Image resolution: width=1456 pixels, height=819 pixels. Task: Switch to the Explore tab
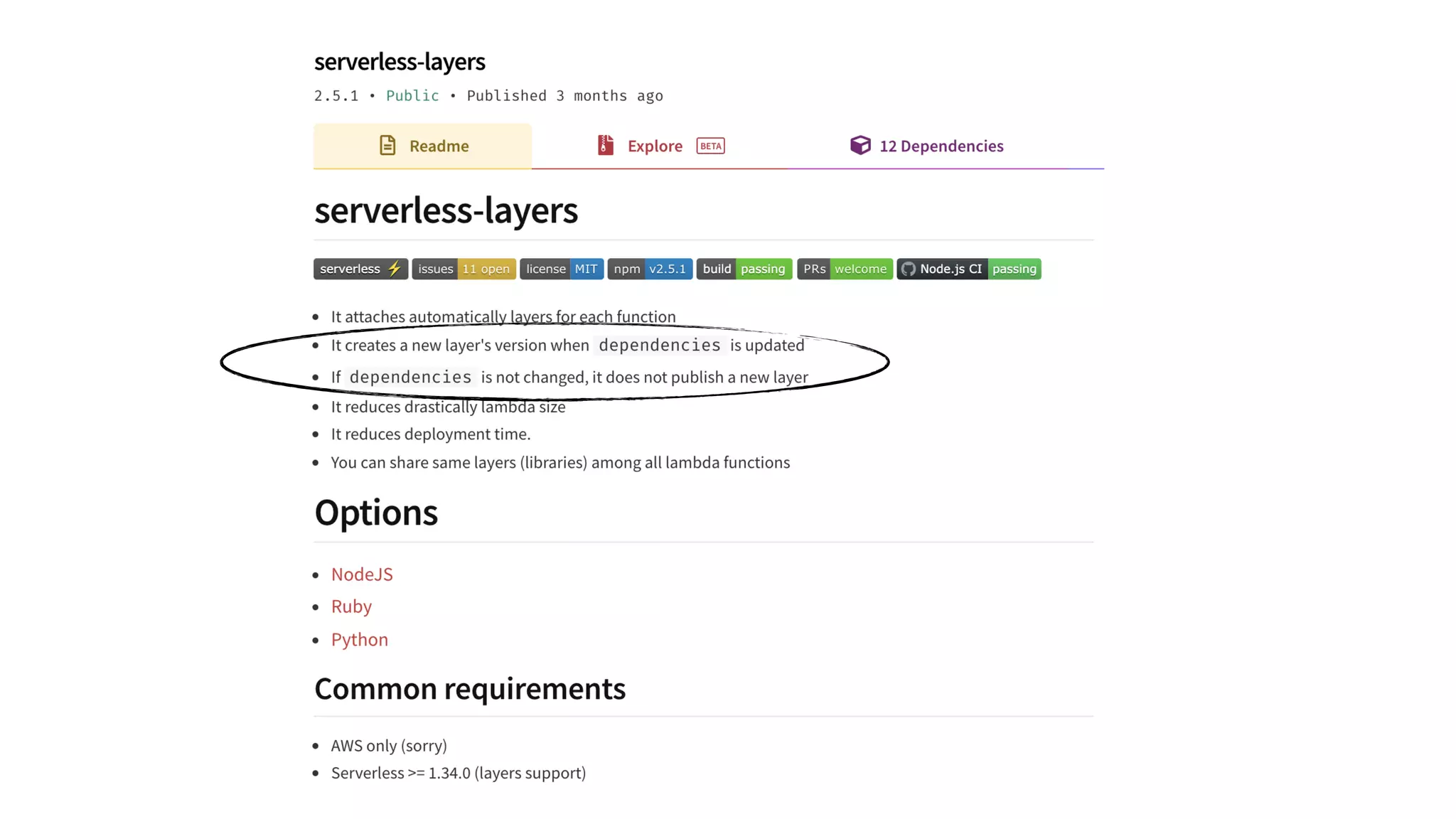tap(660, 146)
